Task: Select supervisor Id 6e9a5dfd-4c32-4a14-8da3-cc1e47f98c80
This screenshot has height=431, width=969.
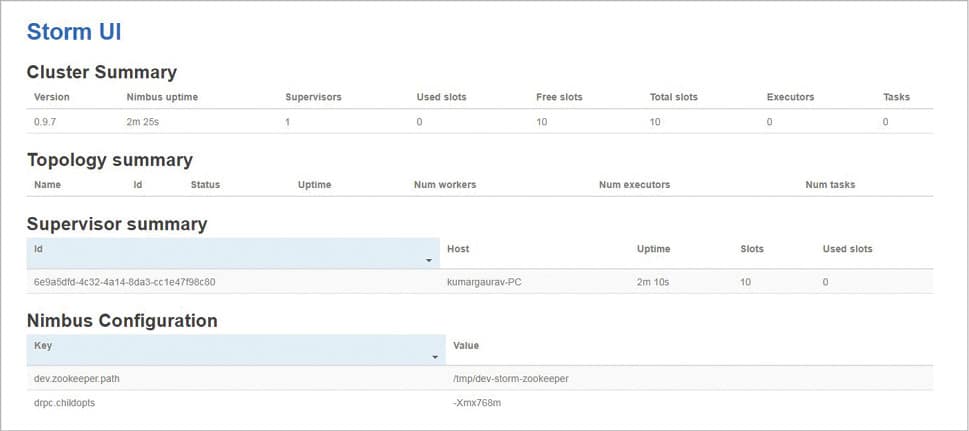Action: tap(124, 282)
